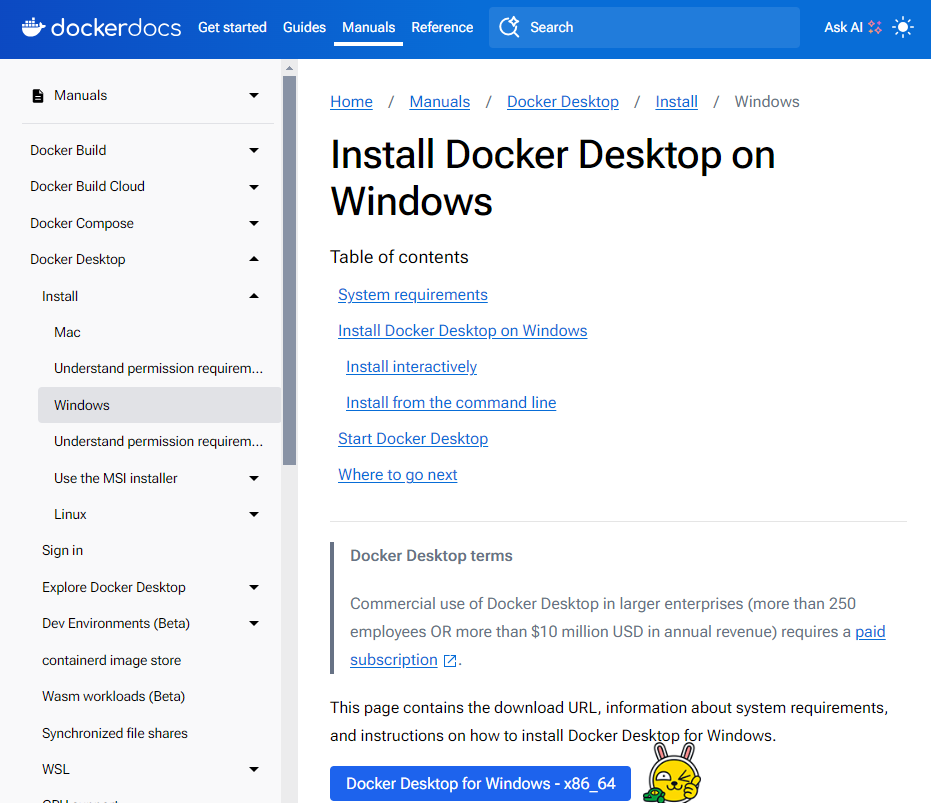Expand the WSL section arrow
This screenshot has width=931, height=803.
point(254,770)
